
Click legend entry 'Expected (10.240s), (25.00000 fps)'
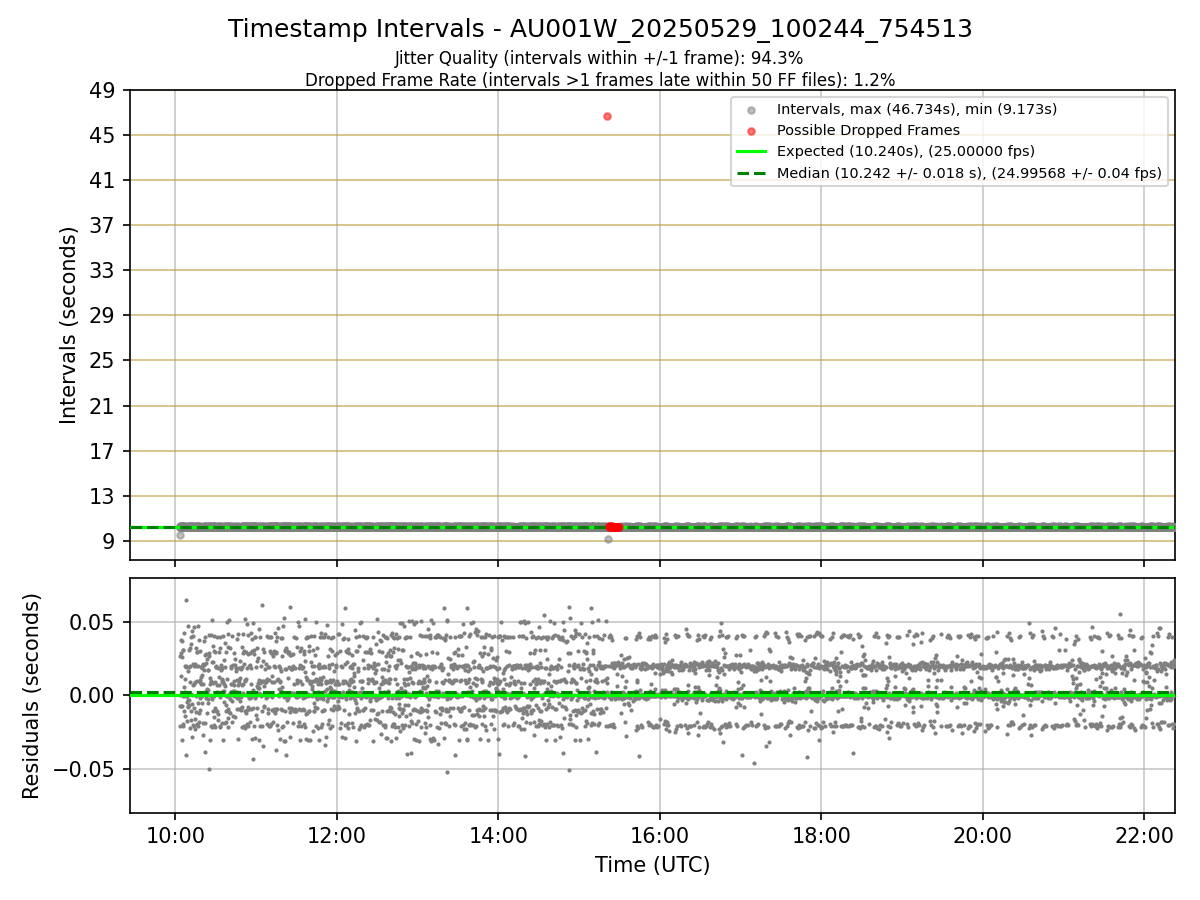click(905, 152)
